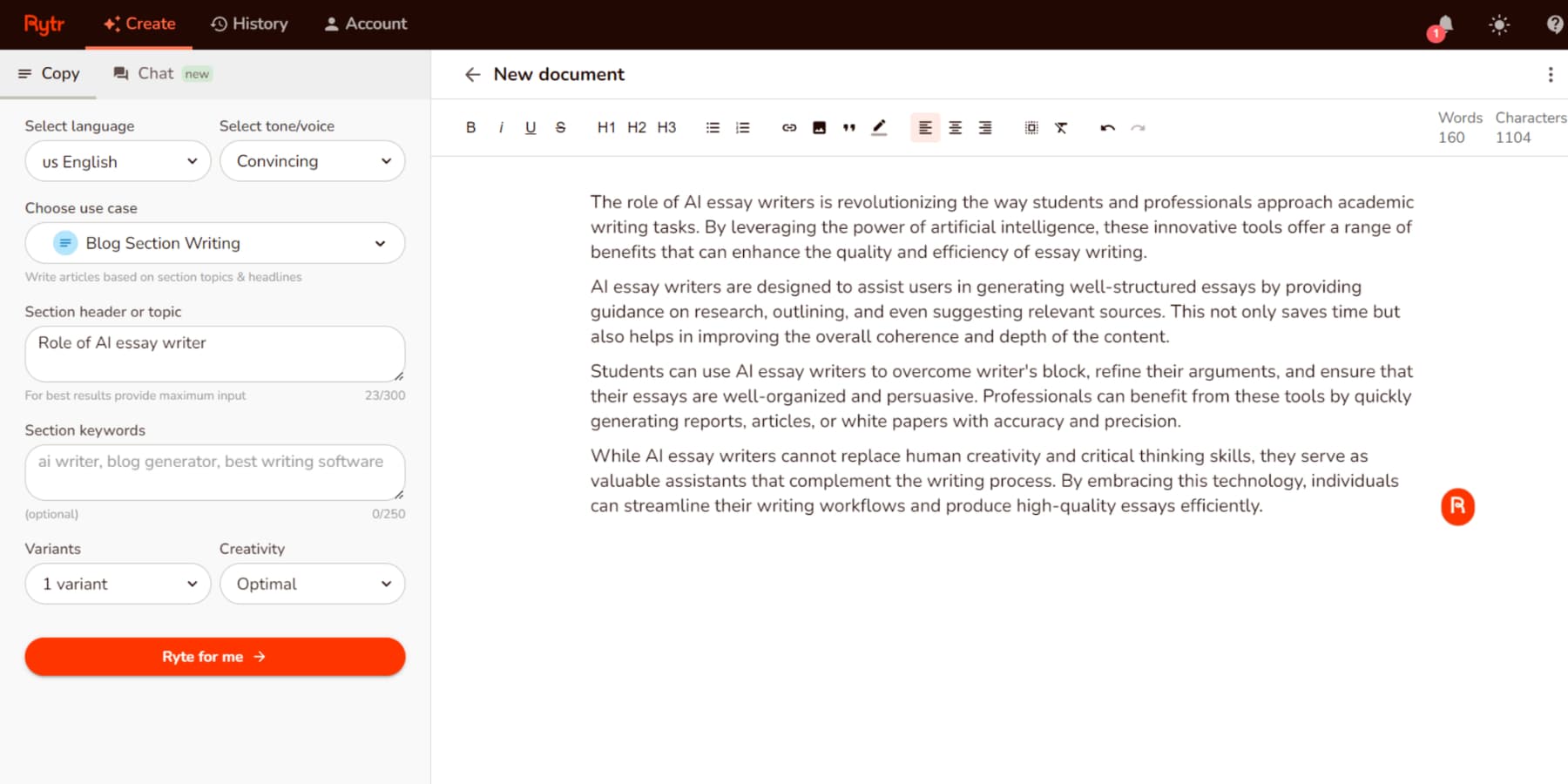Click inside the Section keywords field
The width and height of the screenshot is (1568, 784).
(x=214, y=471)
